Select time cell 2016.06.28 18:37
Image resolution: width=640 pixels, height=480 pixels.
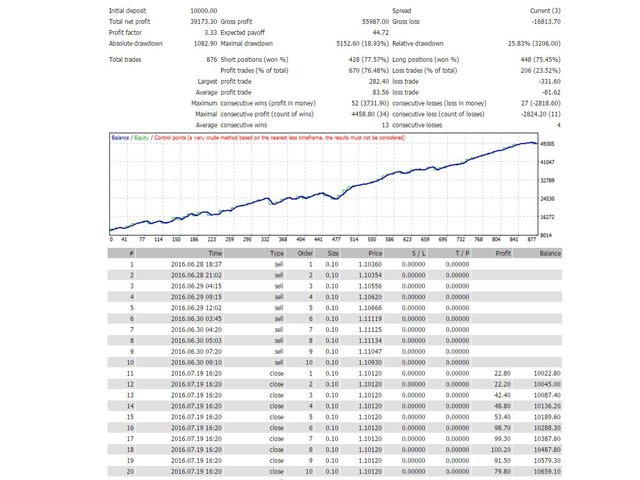click(196, 264)
